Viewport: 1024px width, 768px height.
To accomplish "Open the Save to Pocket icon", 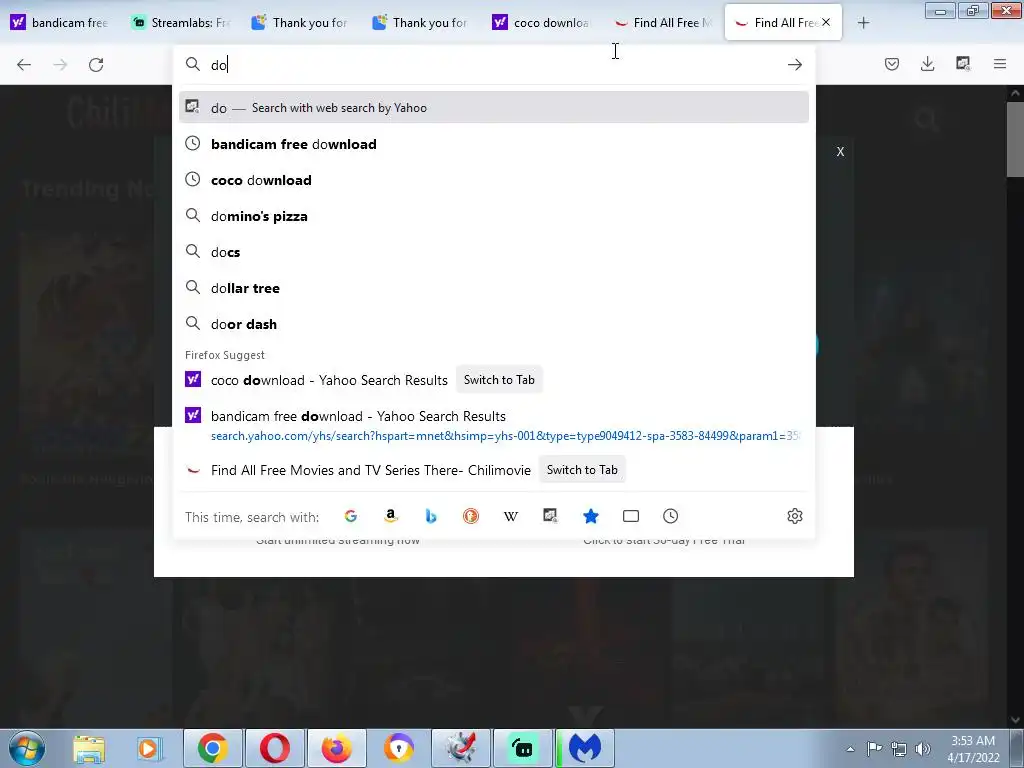I will coord(892,64).
